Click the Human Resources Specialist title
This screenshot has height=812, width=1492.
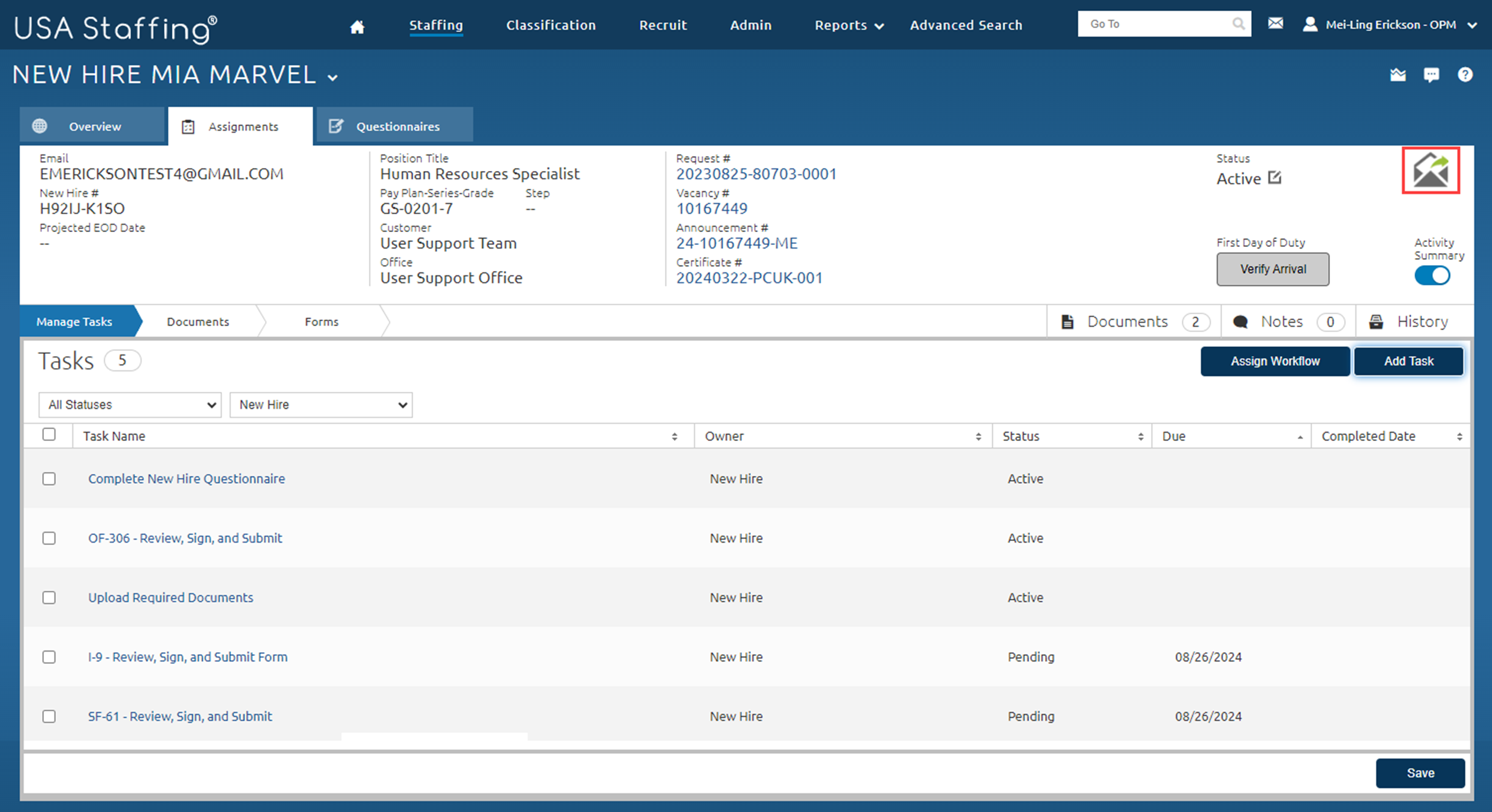(x=480, y=174)
